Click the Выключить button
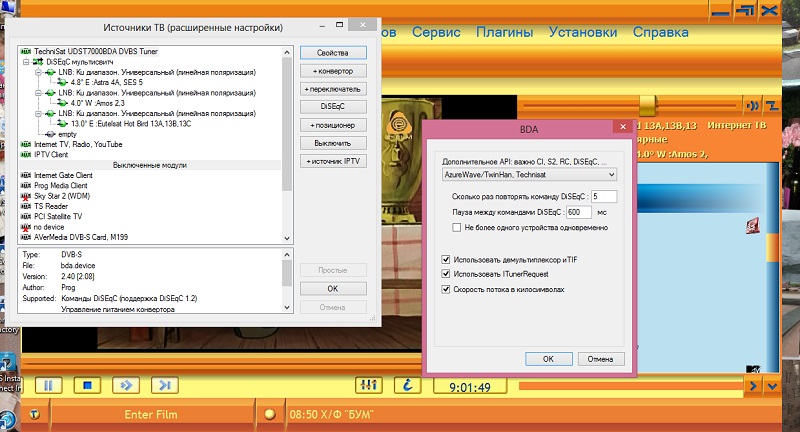800x432 pixels. [x=333, y=143]
